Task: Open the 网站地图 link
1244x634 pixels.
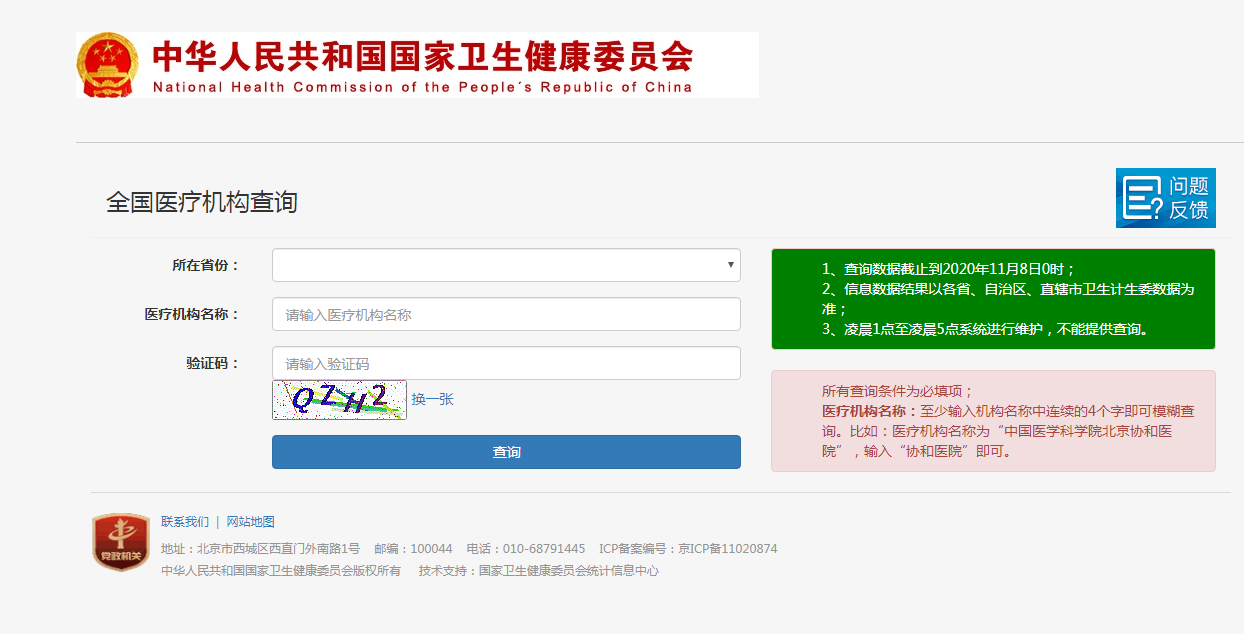Action: point(250,522)
